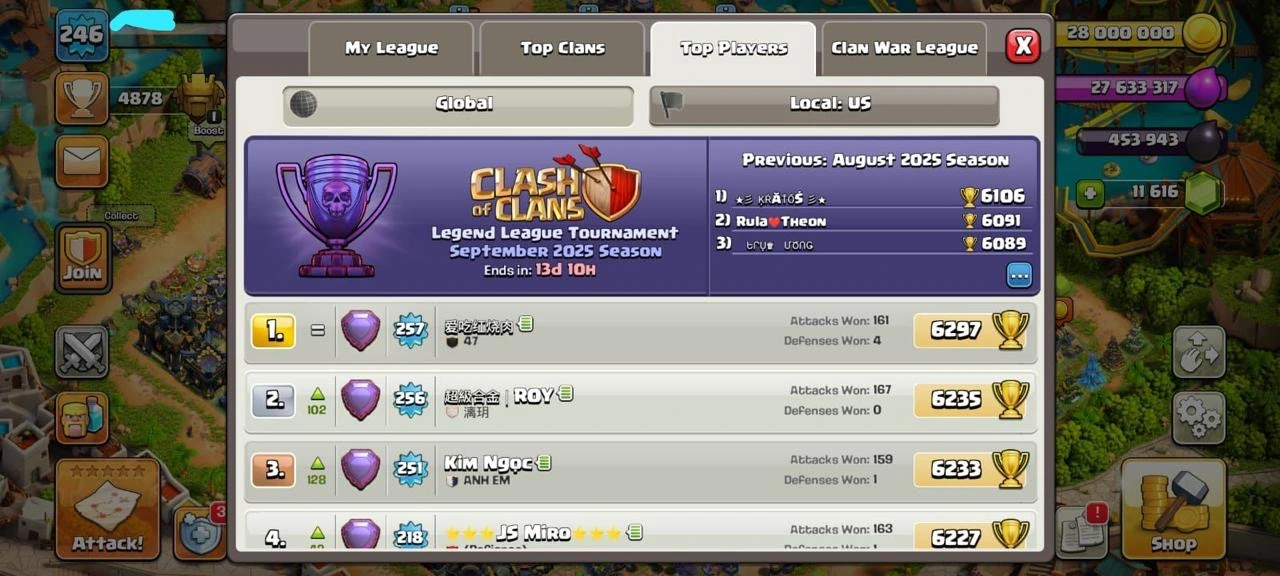
Task: Click the green plus to add gems
Action: (1090, 194)
